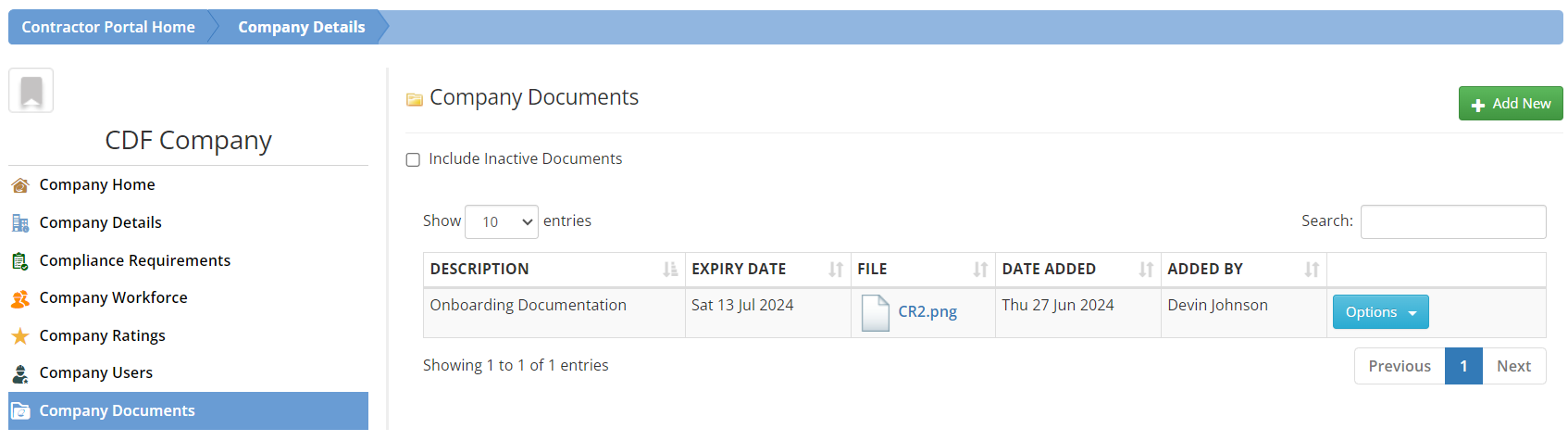Click the Company Users person icon

point(20,373)
